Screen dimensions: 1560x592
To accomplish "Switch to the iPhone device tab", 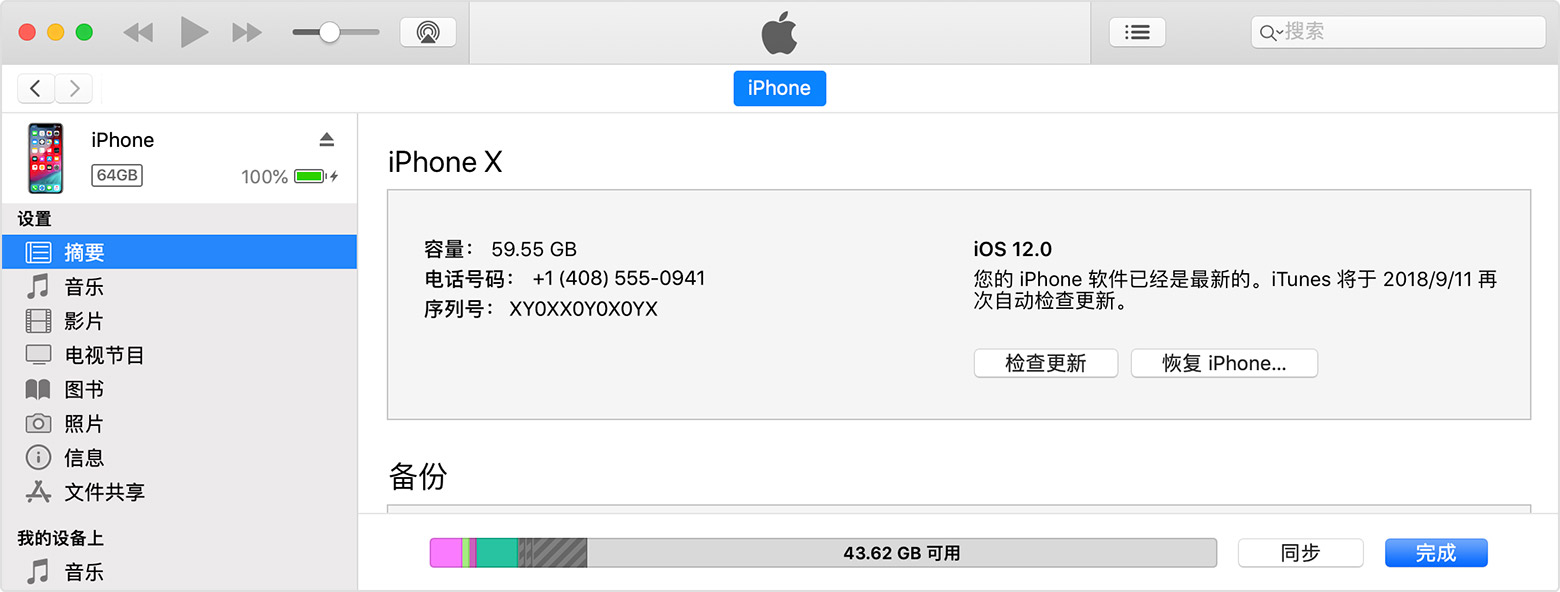I will pyautogui.click(x=779, y=88).
